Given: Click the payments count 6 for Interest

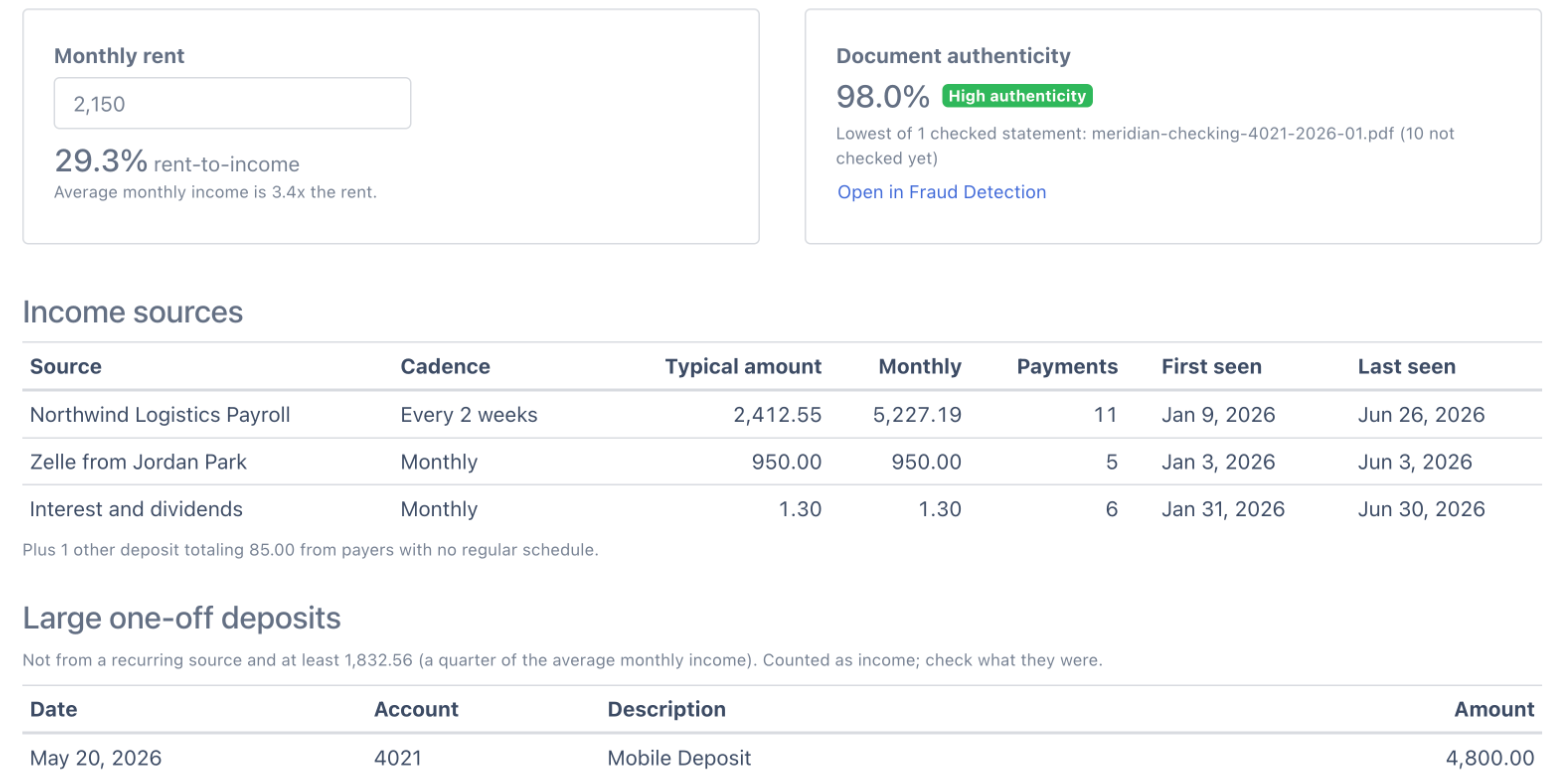Looking at the screenshot, I should click(x=1111, y=509).
